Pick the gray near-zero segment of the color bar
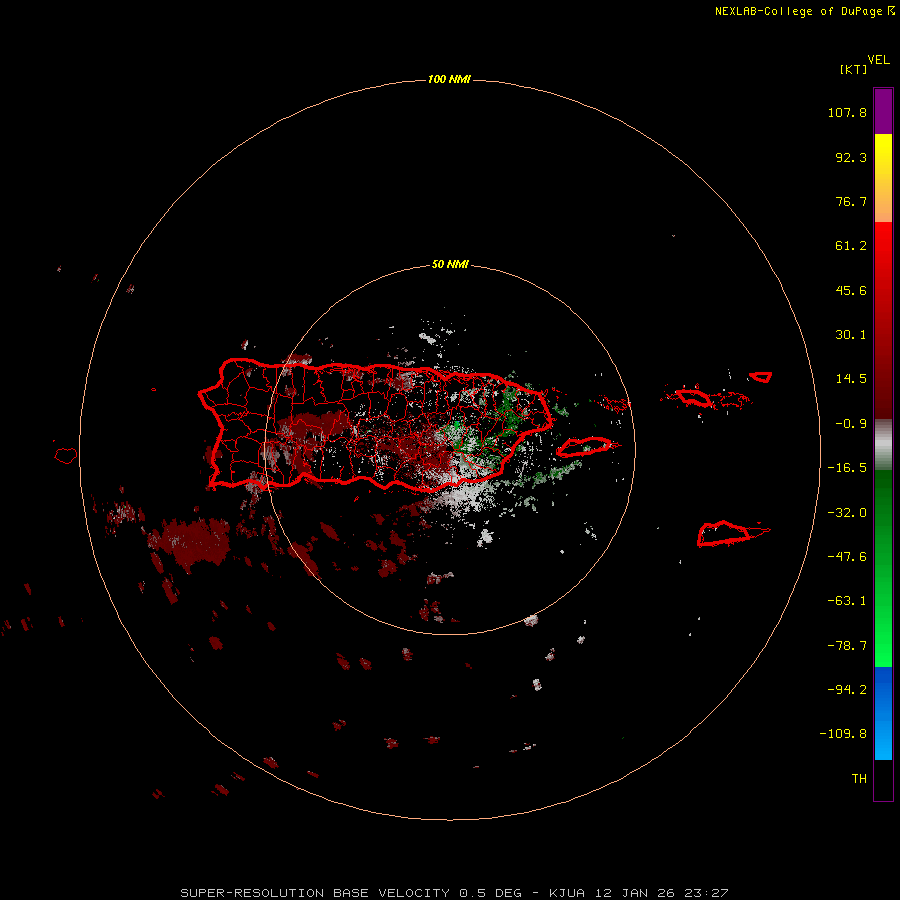The width and height of the screenshot is (900, 900). [883, 445]
